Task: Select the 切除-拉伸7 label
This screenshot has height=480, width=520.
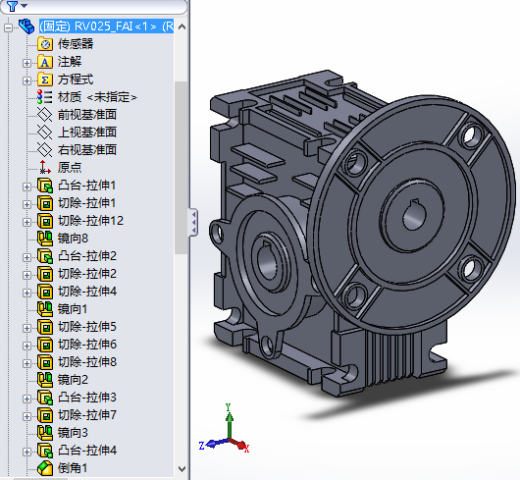Action: pos(87,415)
